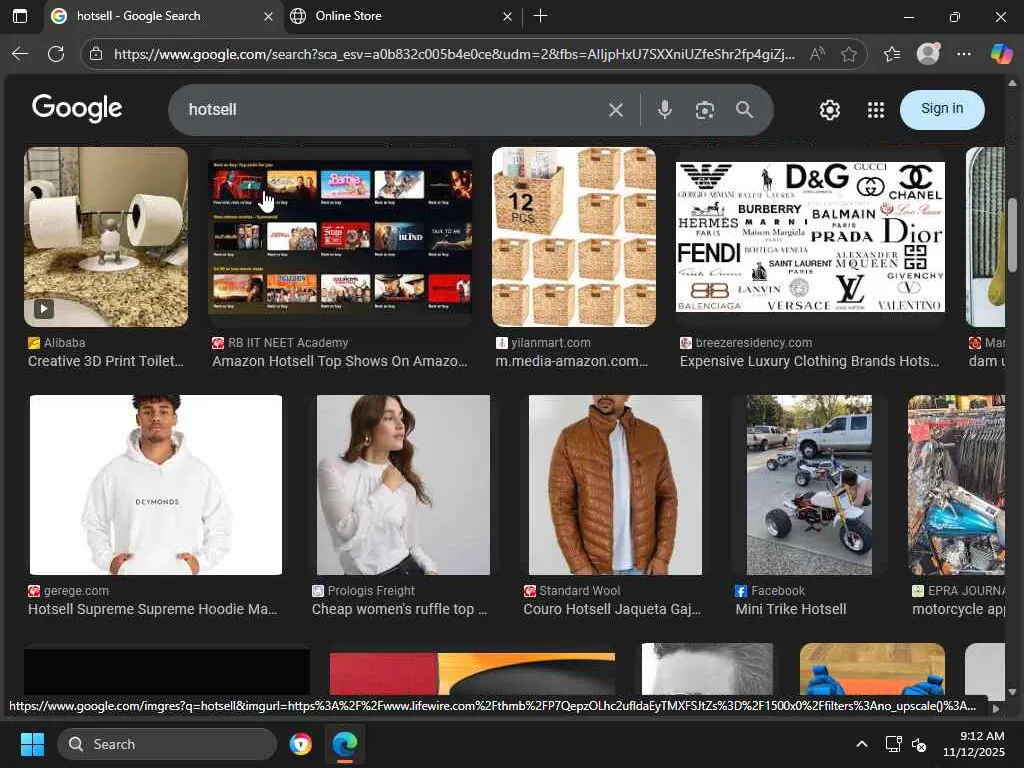
Task: Open the white Deymonds hoodie image
Action: pyautogui.click(x=156, y=485)
